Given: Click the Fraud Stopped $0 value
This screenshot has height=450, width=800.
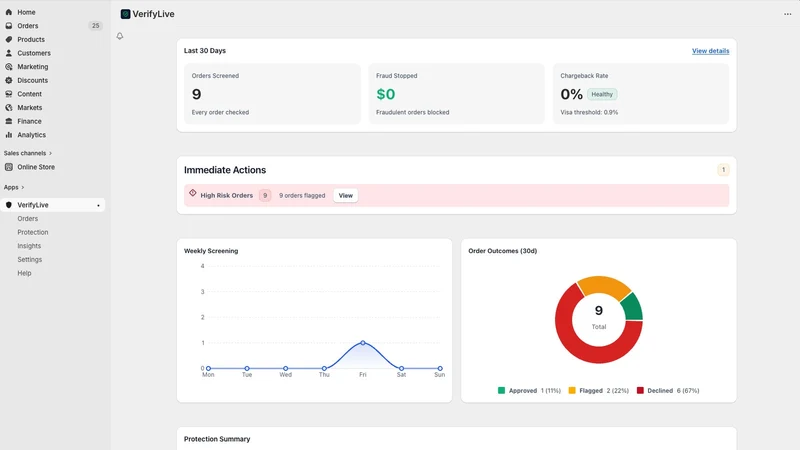Looking at the screenshot, I should 386,94.
